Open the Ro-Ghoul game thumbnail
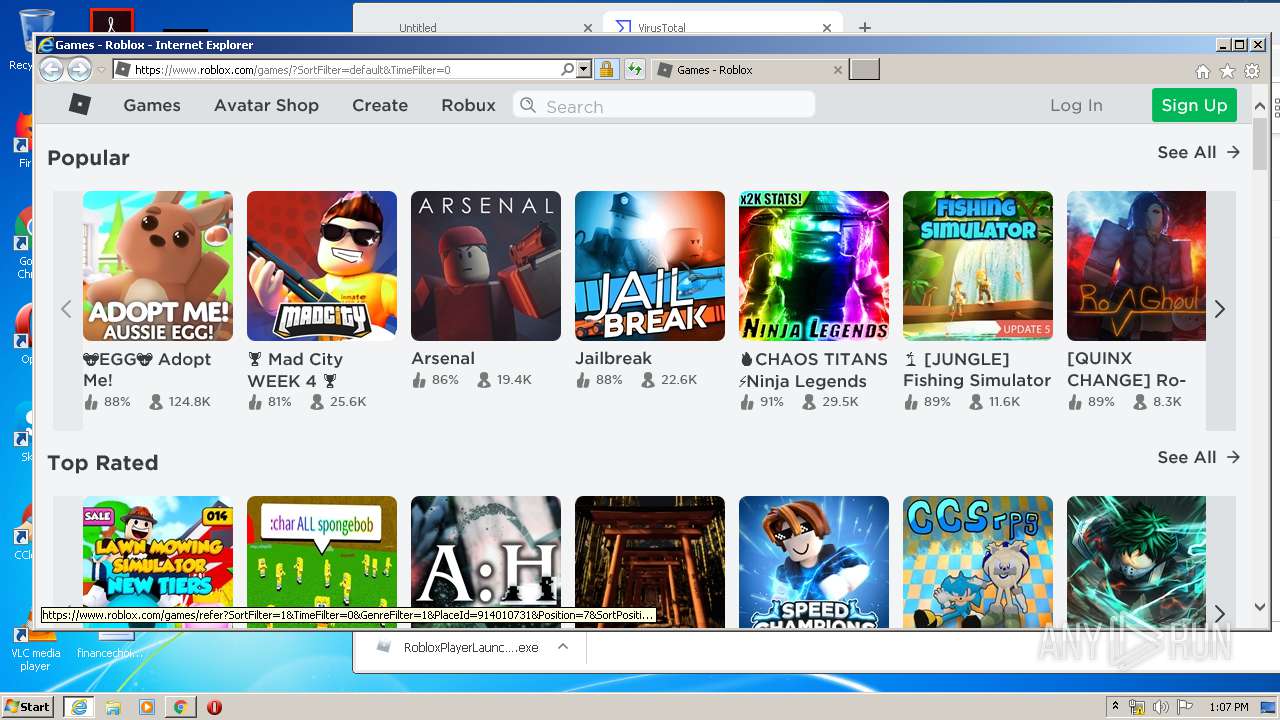 tap(1136, 266)
